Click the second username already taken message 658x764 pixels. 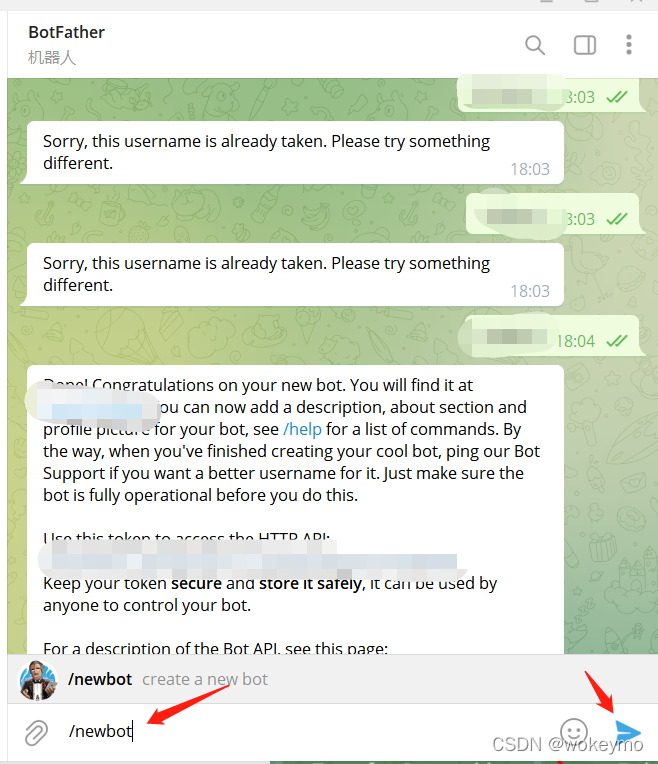tap(295, 274)
